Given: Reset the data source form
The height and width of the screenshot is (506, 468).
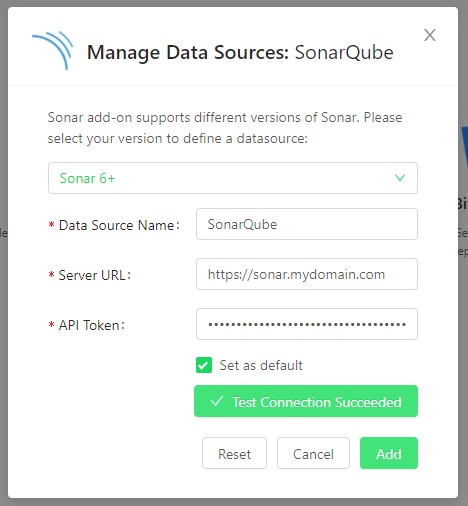Looking at the screenshot, I should coord(234,453).
